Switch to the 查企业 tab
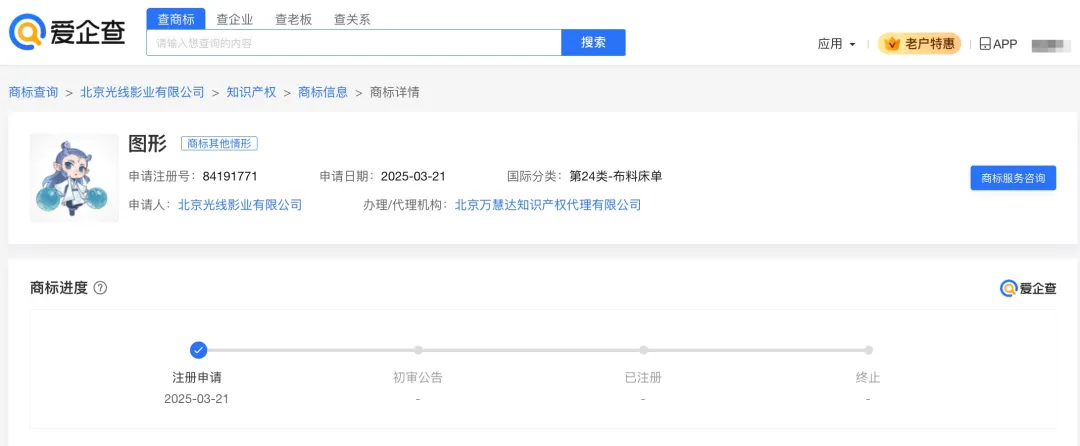Viewport: 1080px width, 446px height. 234,19
